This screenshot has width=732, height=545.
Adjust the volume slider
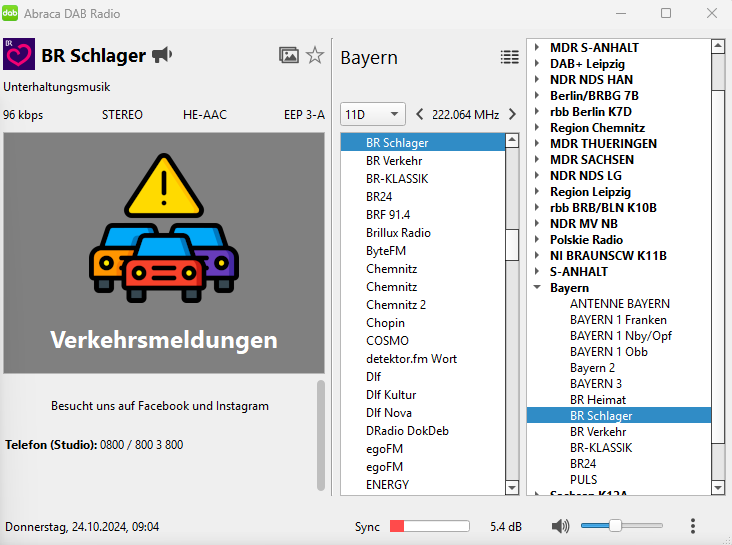pyautogui.click(x=615, y=526)
